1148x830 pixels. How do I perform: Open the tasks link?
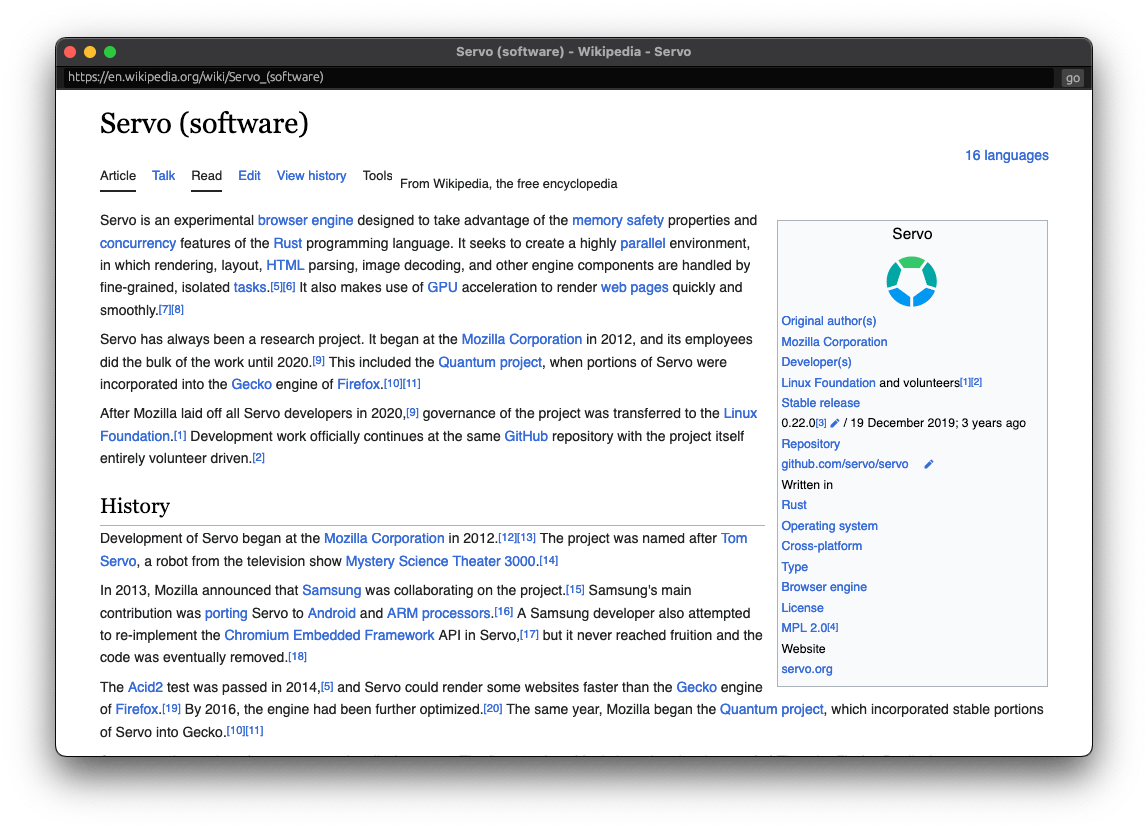pyautogui.click(x=250, y=288)
